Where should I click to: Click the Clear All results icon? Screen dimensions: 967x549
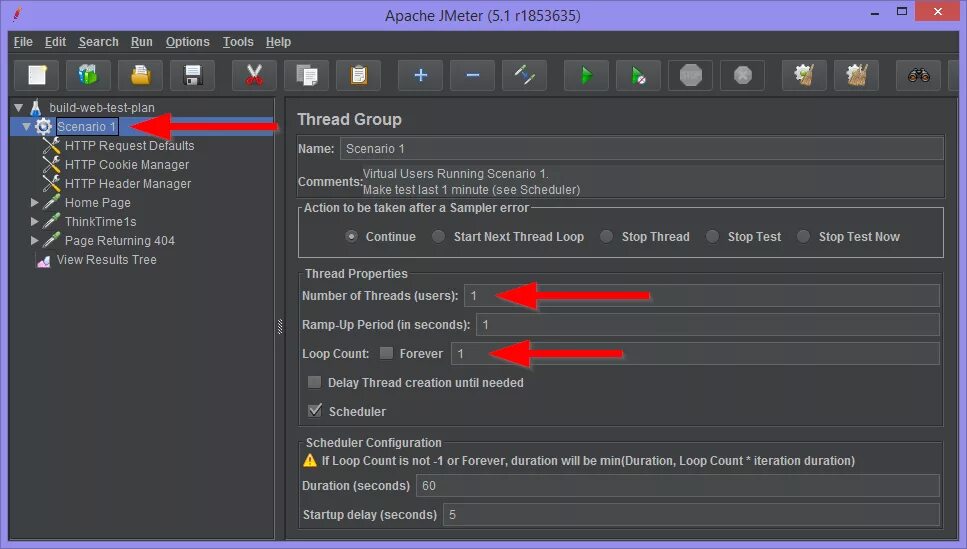point(857,76)
